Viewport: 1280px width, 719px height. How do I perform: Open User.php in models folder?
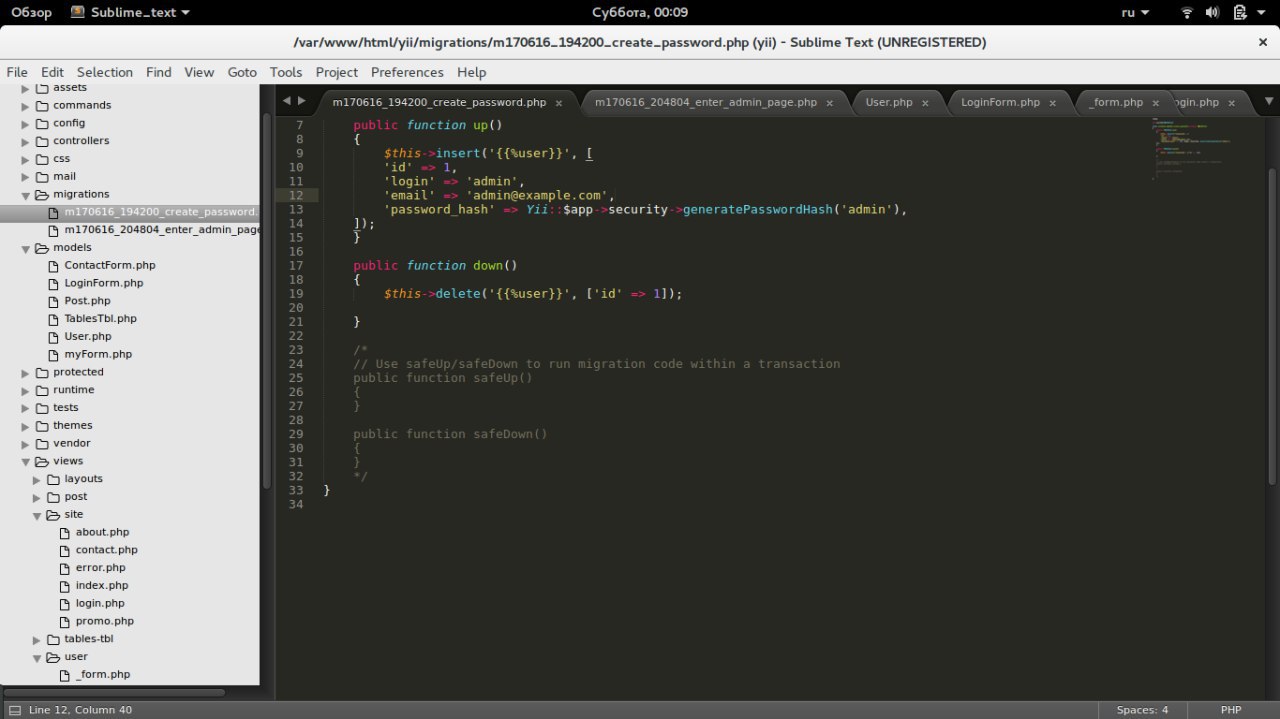coord(88,337)
